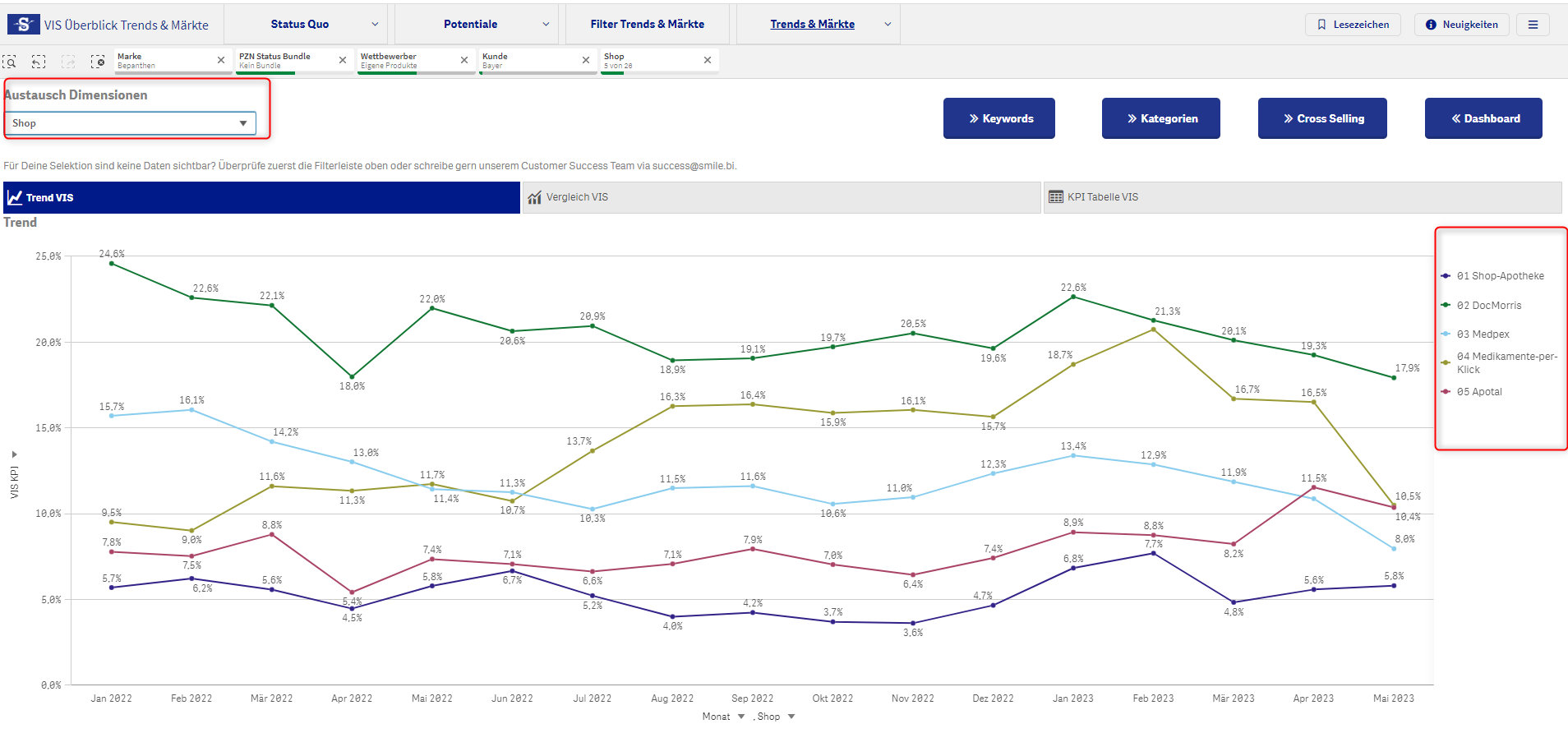The image size is (1568, 733).
Task: Open the smart search selection tool
Action: tap(10, 62)
